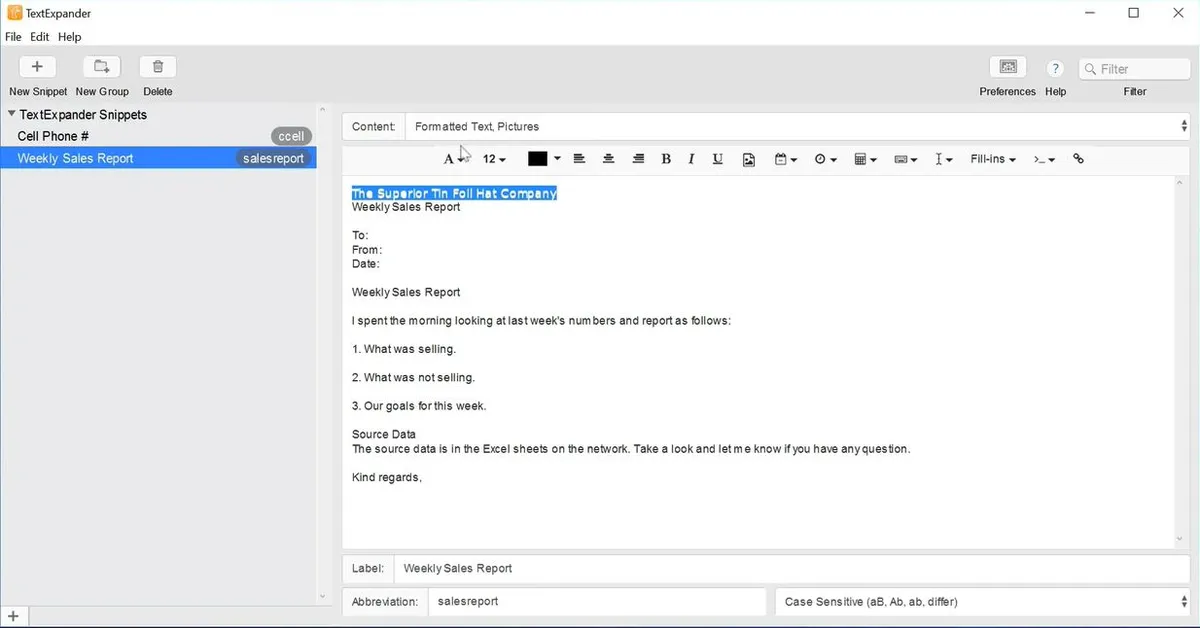Create a New Group folder
The width and height of the screenshot is (1200, 628).
pos(102,67)
